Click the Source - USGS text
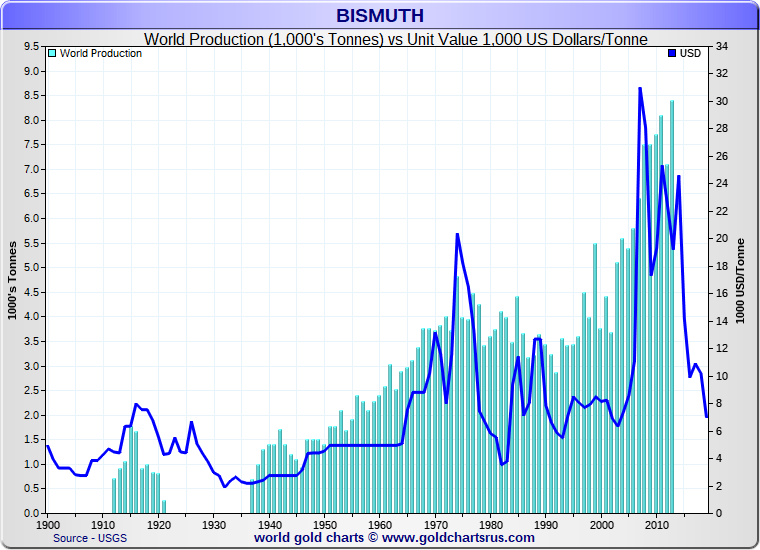This screenshot has height=550, width=760. [x=92, y=538]
